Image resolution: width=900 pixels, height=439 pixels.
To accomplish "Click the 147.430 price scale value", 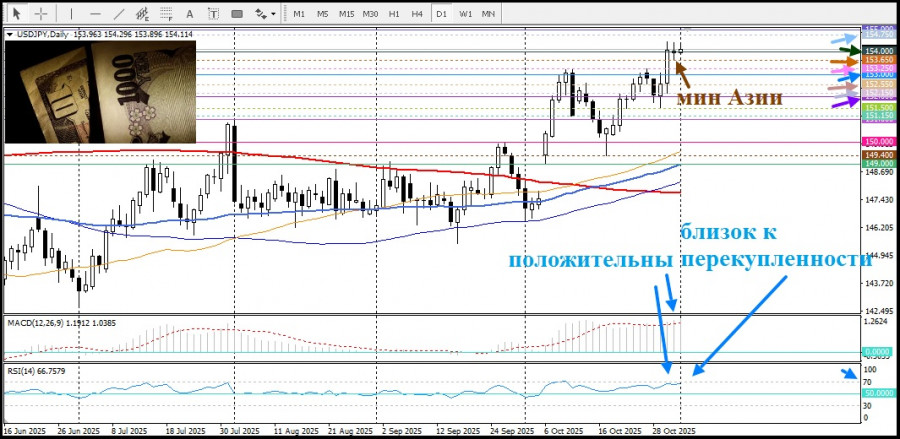I will (x=878, y=200).
